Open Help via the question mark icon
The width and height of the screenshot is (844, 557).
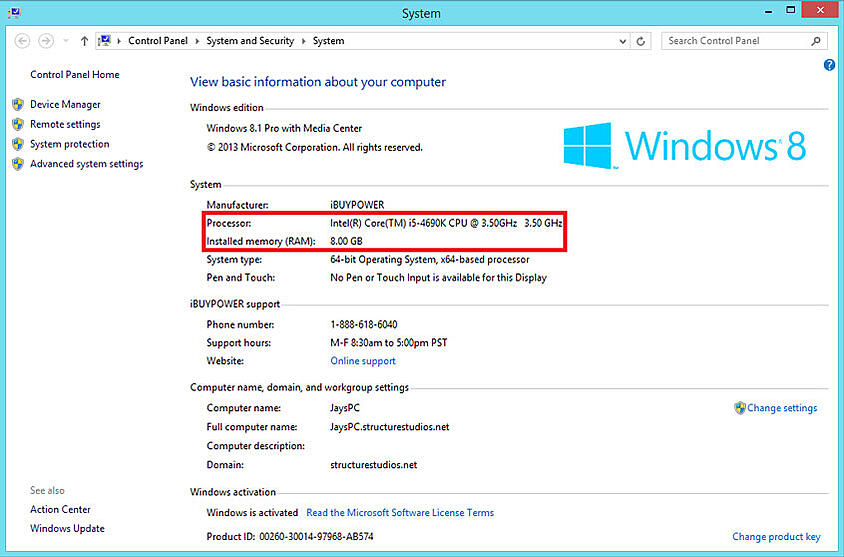[829, 66]
